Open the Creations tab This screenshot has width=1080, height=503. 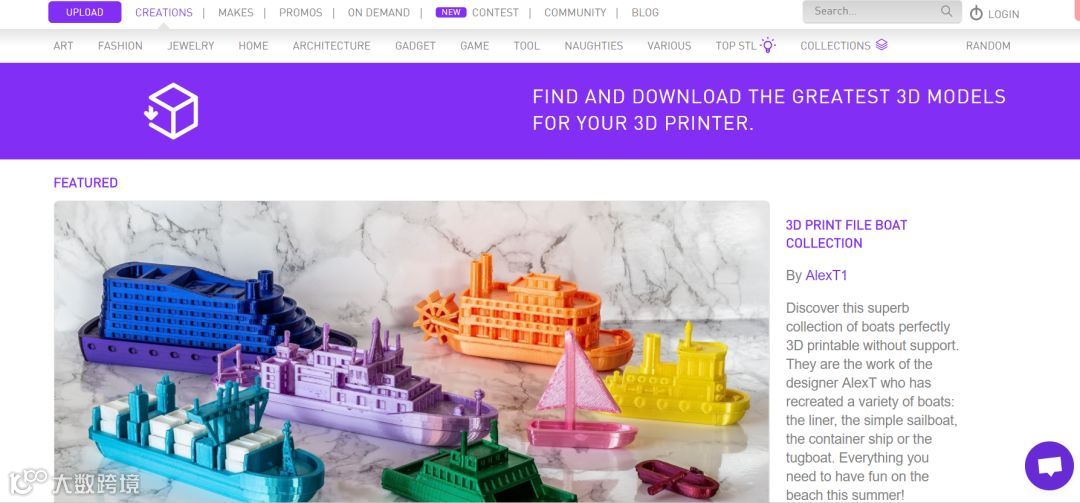coord(164,12)
